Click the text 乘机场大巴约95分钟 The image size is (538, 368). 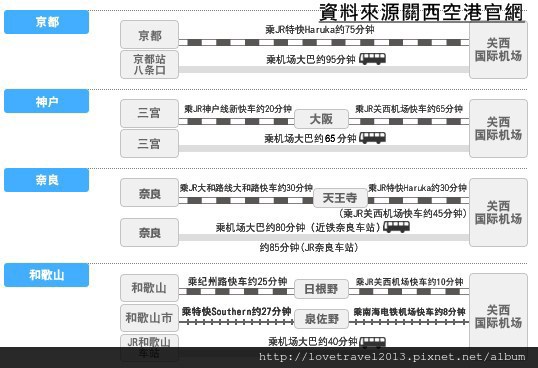[x=311, y=60]
